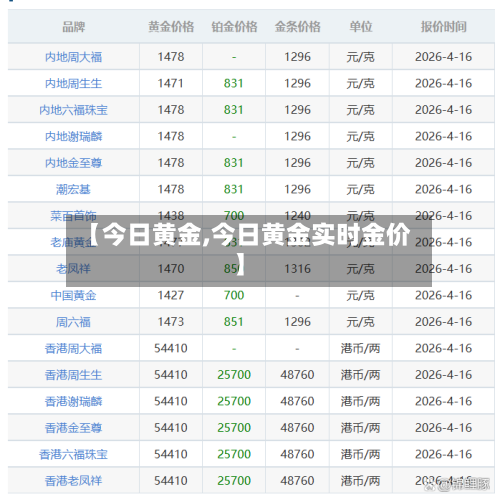Select the 金条价格 column header
Viewport: 500px width, 502px height.
[297, 27]
